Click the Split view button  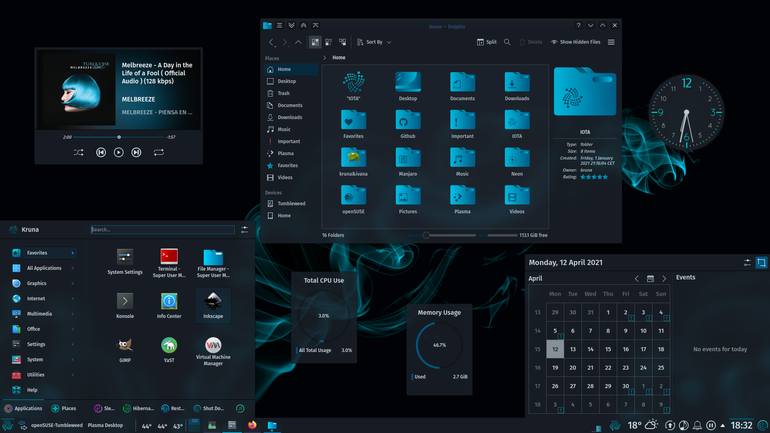pos(487,42)
